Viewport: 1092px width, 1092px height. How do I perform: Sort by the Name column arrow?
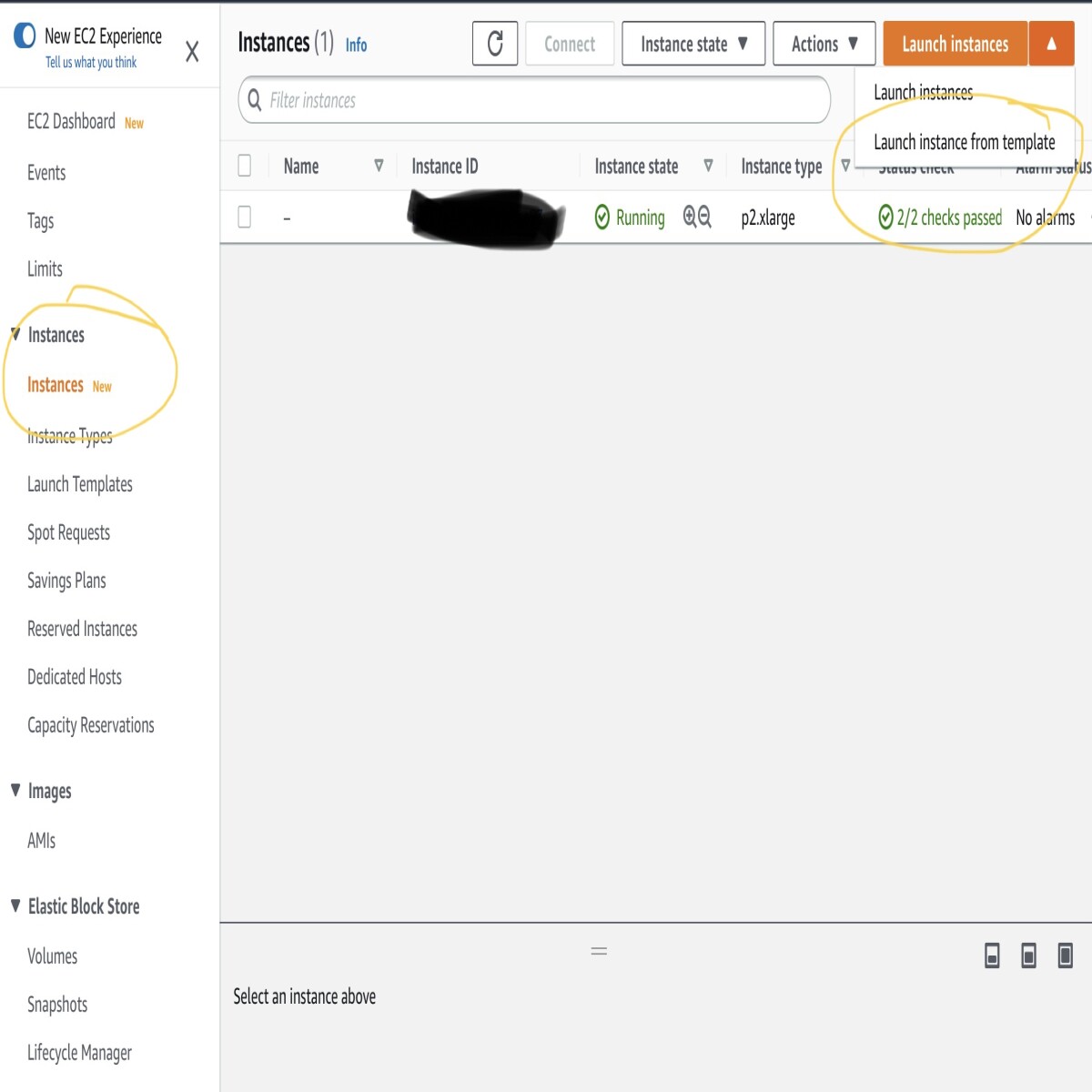[x=379, y=166]
